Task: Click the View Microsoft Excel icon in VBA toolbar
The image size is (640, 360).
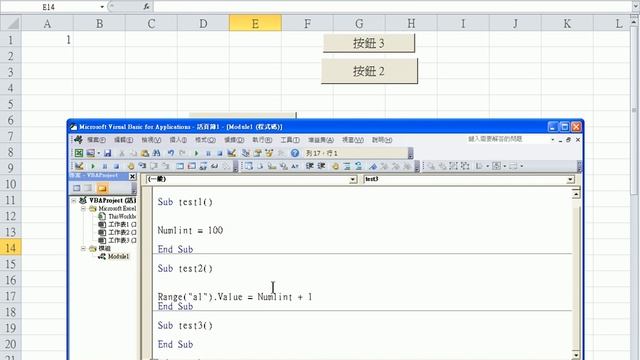Action: click(x=79, y=153)
